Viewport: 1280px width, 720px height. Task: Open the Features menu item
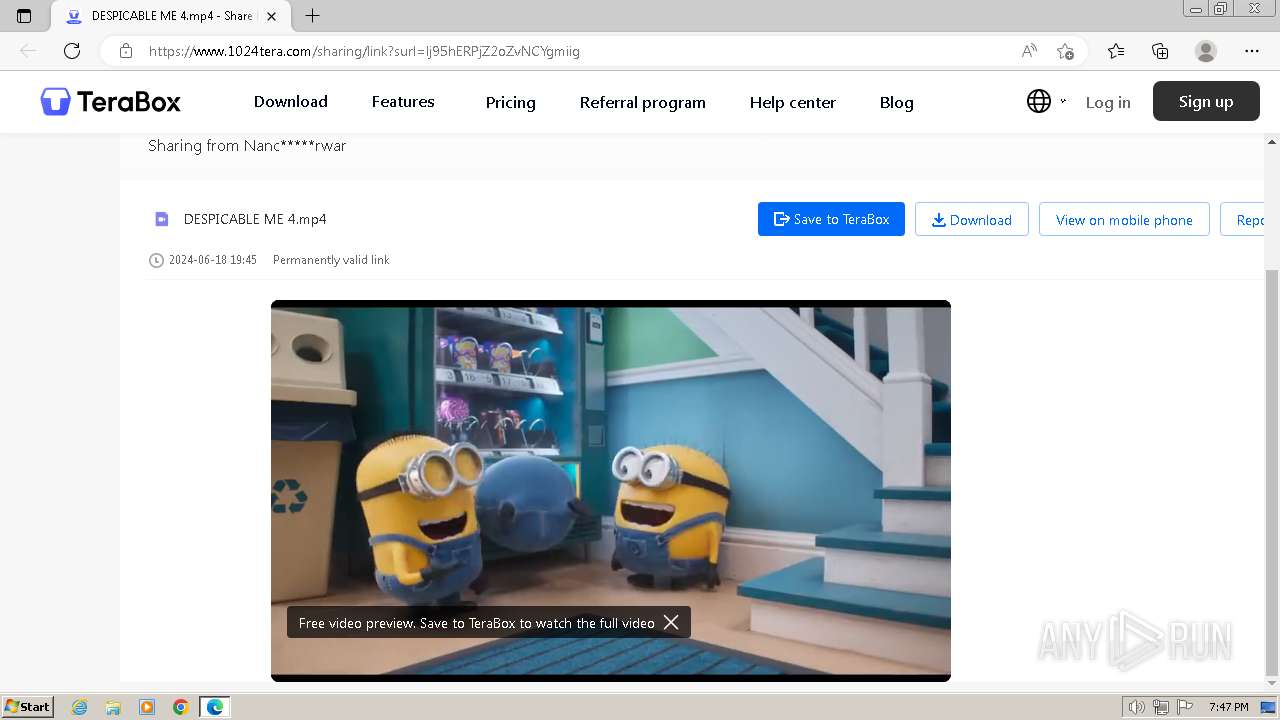pyautogui.click(x=403, y=101)
